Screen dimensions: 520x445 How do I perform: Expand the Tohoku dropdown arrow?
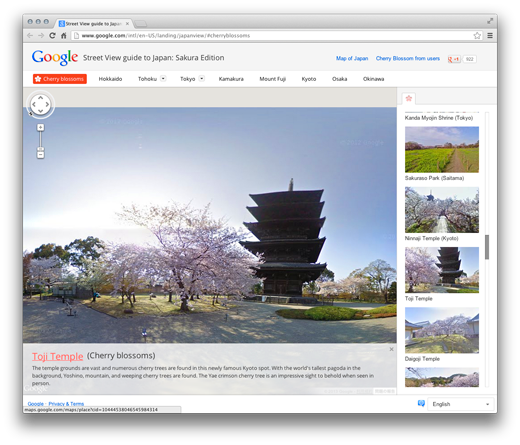click(x=163, y=79)
